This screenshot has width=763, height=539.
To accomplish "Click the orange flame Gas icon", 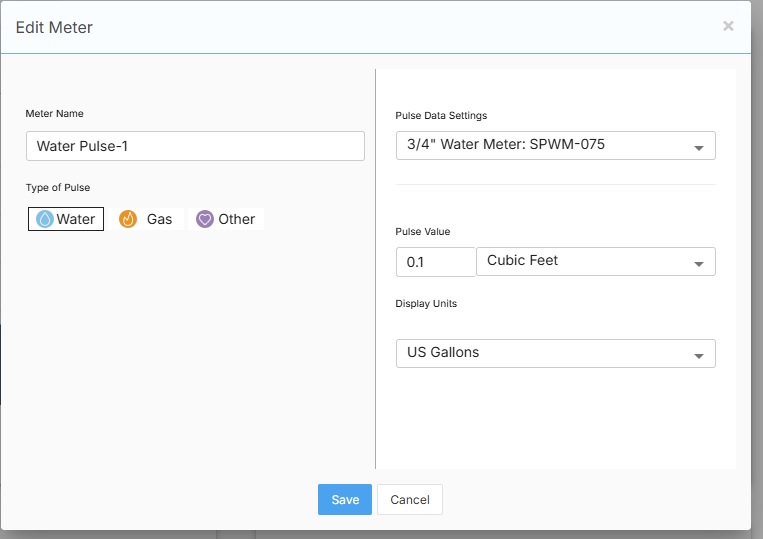I will click(x=128, y=219).
